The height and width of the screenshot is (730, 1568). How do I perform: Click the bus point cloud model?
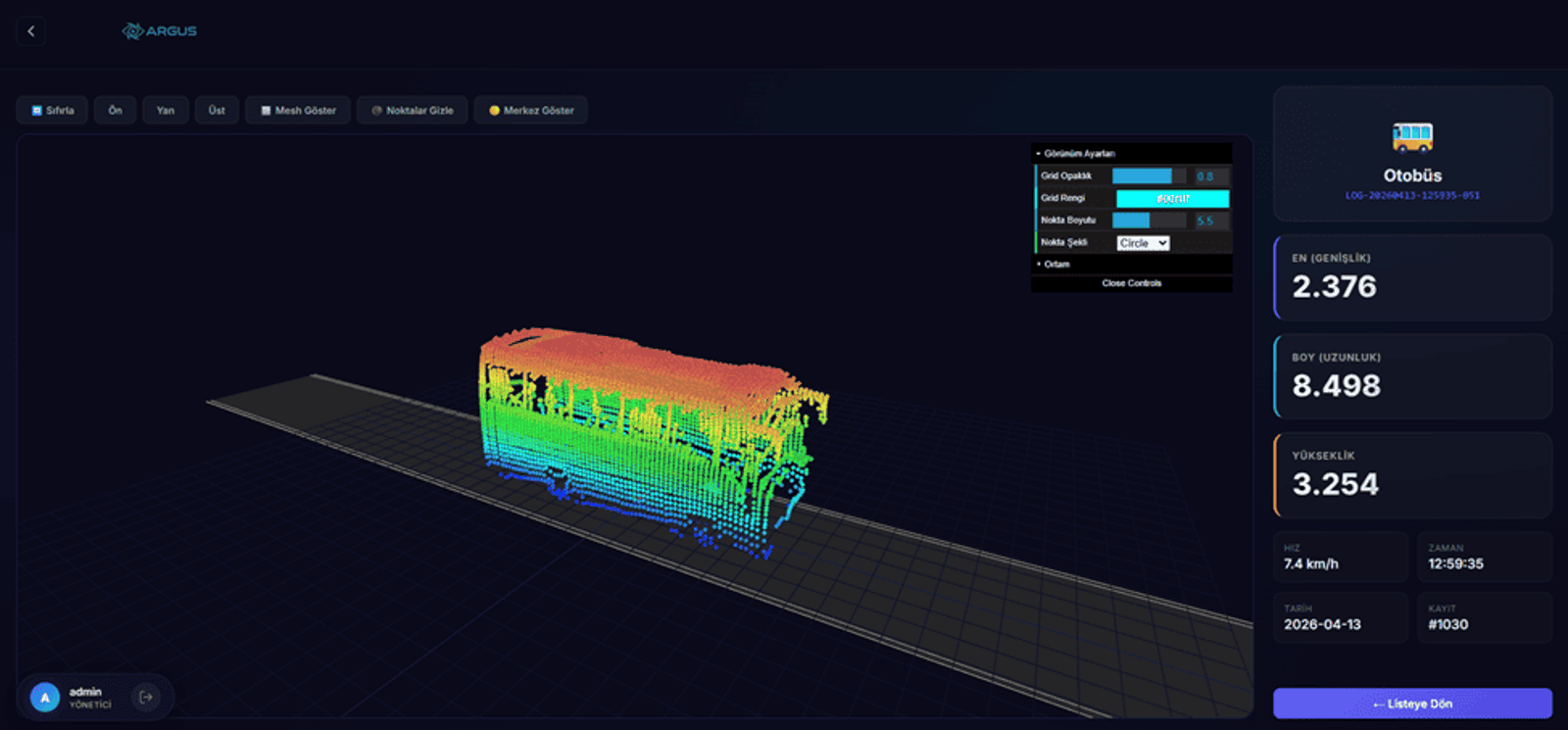(x=652, y=441)
